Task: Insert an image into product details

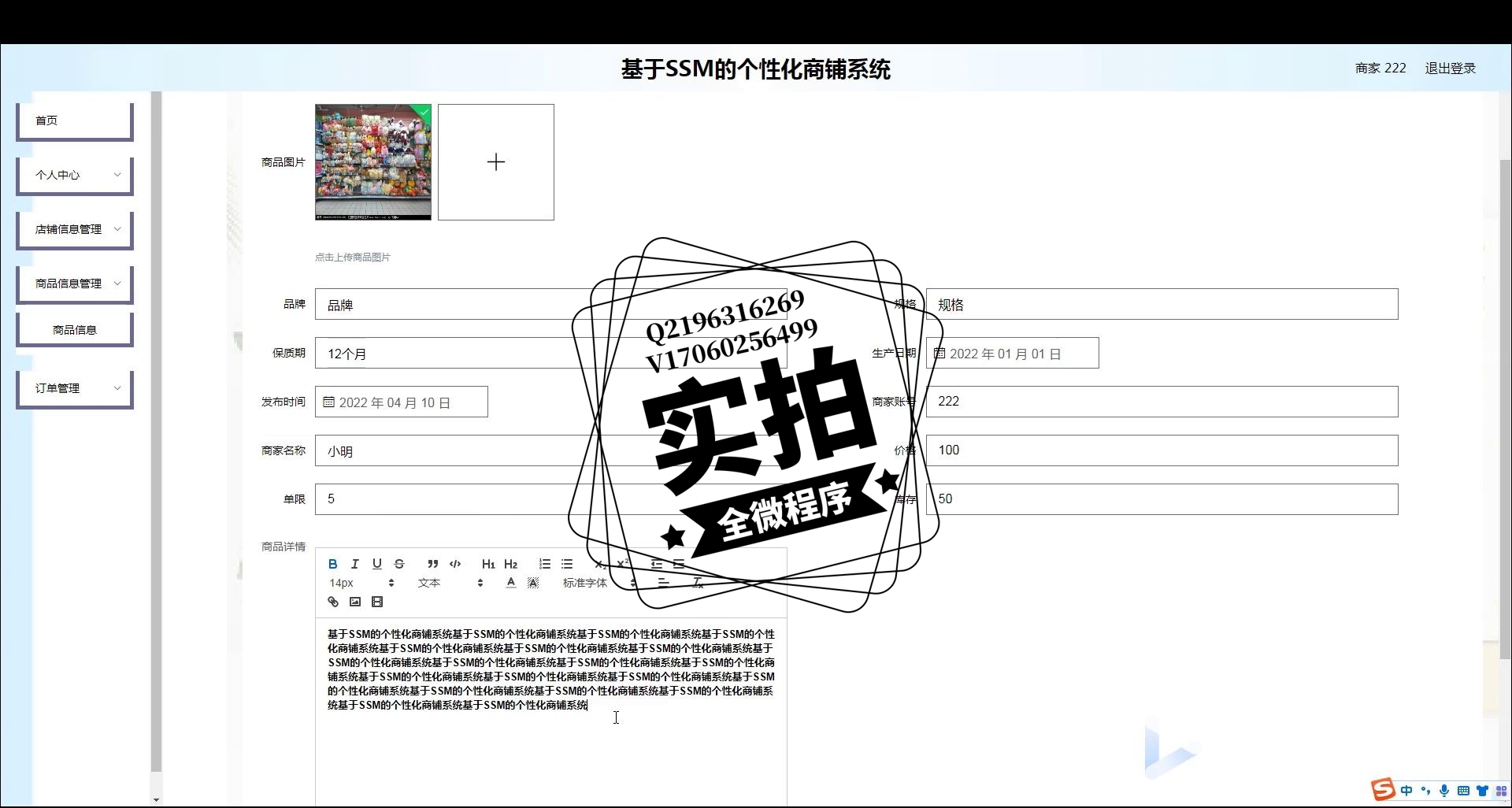Action: [x=355, y=602]
